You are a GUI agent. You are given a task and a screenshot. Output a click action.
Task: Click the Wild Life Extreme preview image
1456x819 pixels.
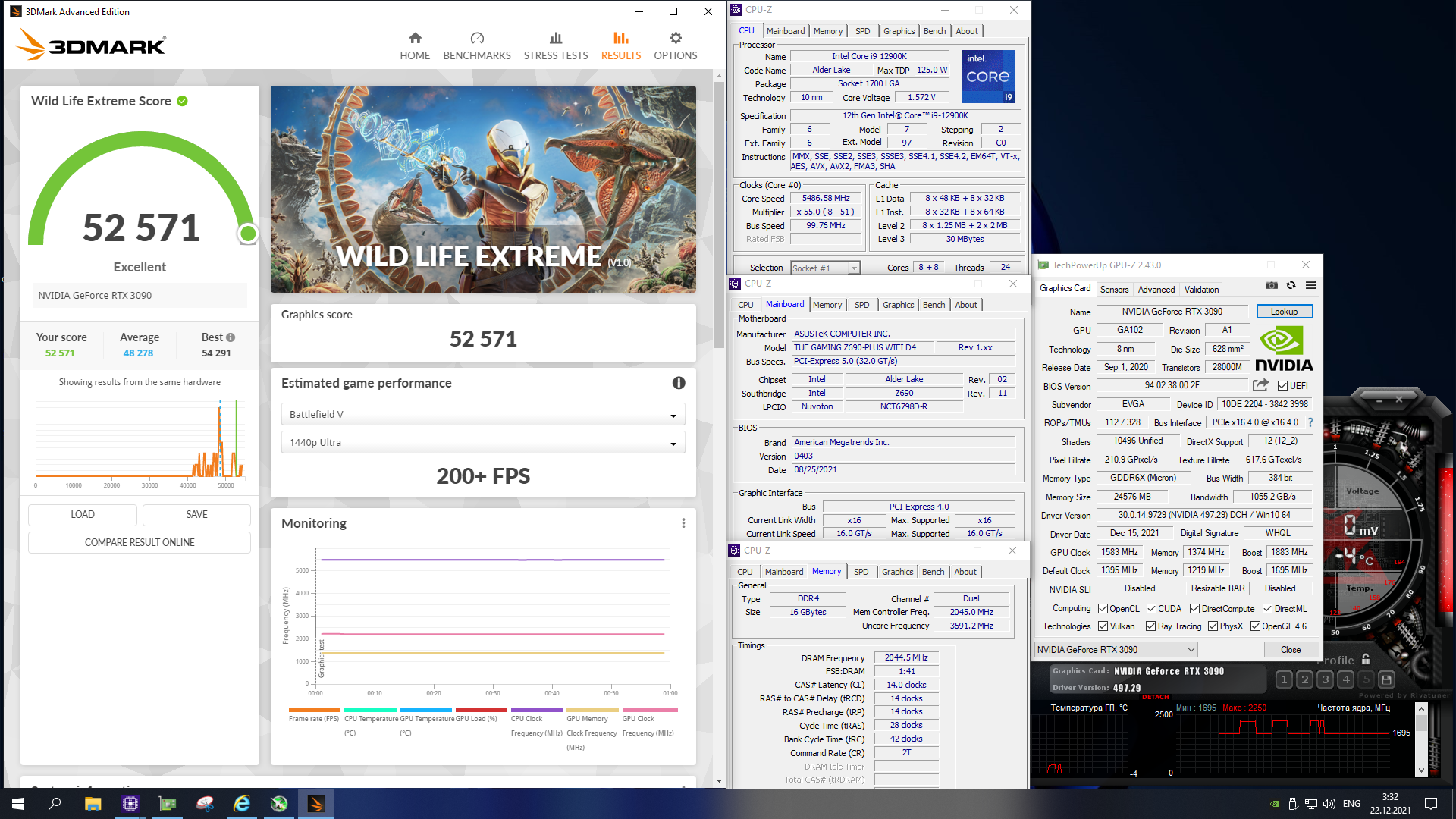tap(483, 190)
